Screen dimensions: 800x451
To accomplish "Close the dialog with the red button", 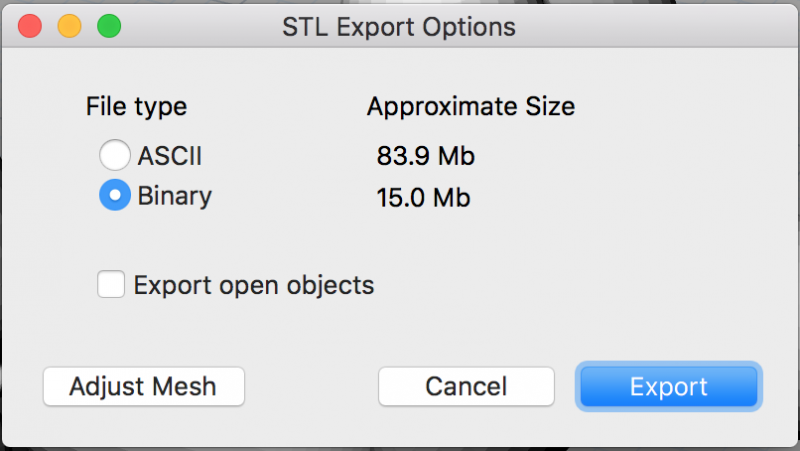I will [x=31, y=27].
